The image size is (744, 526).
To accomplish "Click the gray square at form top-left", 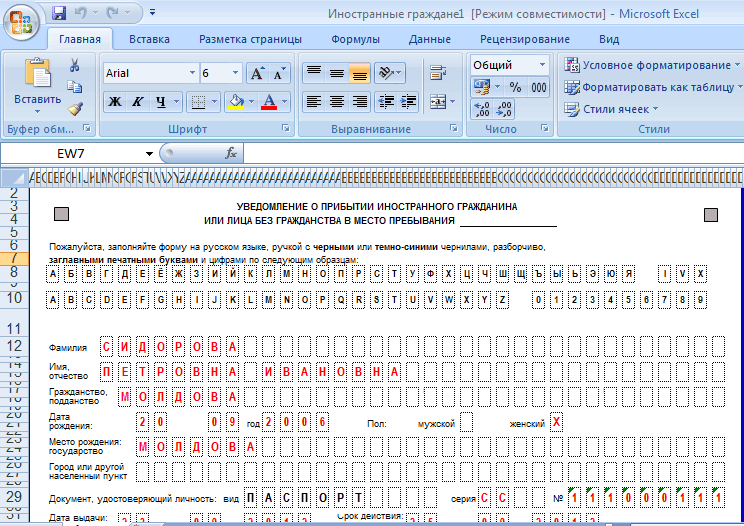I will [x=60, y=213].
